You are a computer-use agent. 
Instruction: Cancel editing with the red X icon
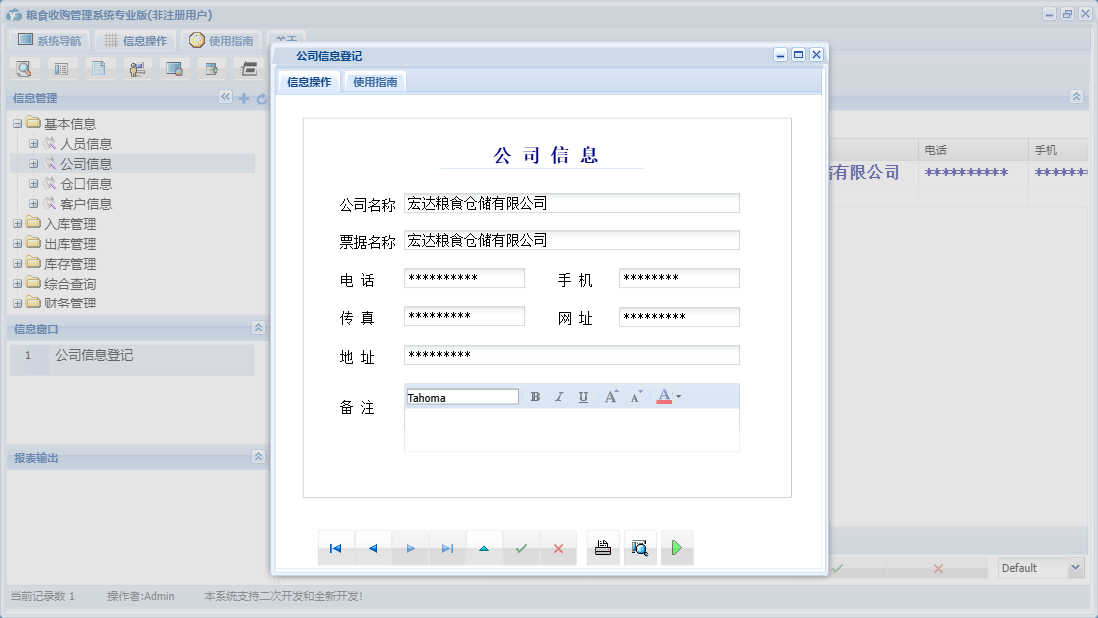pos(558,547)
